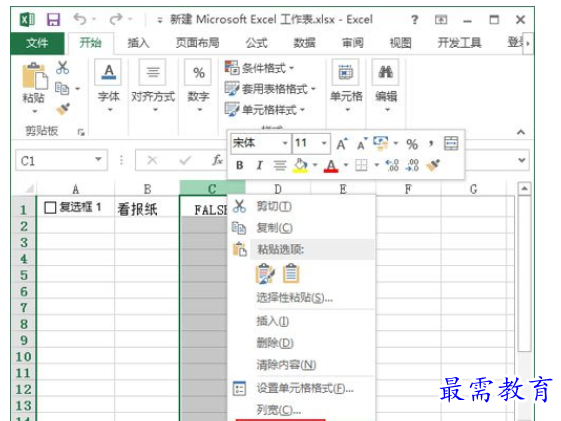The image size is (561, 421).
Task: Open Excel help question mark
Action: 415,19
